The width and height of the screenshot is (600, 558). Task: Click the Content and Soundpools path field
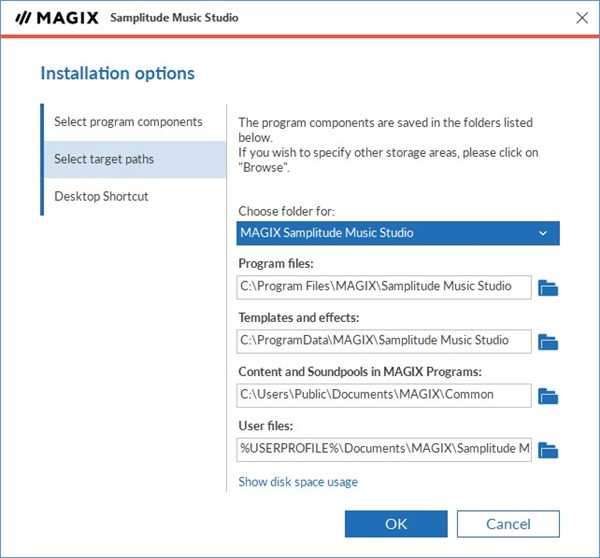click(x=384, y=395)
